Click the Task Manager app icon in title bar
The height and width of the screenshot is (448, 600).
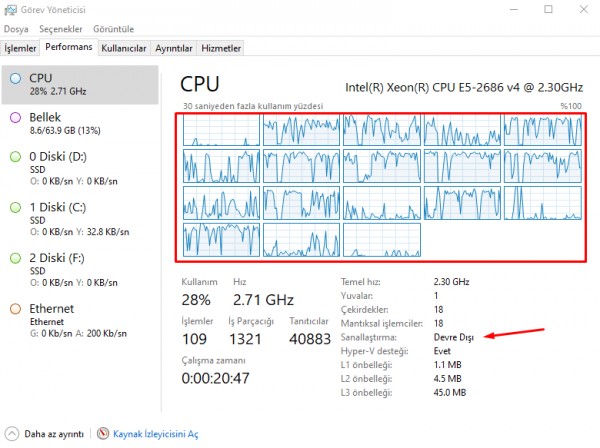pyautogui.click(x=10, y=10)
